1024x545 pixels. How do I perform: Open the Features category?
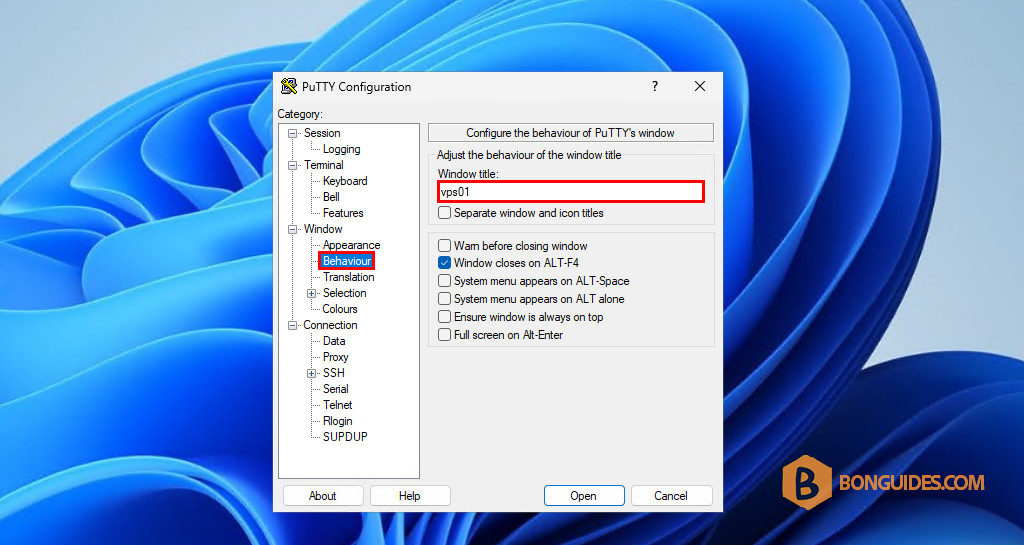click(x=343, y=213)
